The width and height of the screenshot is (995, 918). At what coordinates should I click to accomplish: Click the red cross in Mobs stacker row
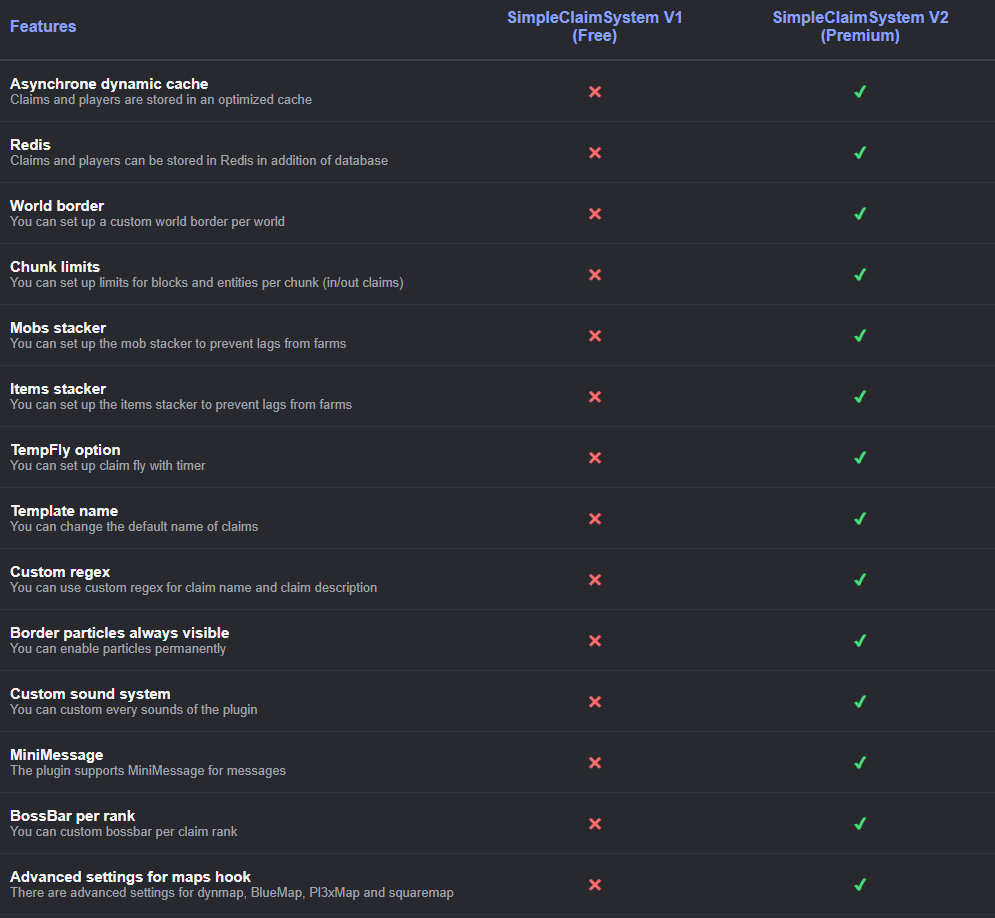(x=595, y=336)
